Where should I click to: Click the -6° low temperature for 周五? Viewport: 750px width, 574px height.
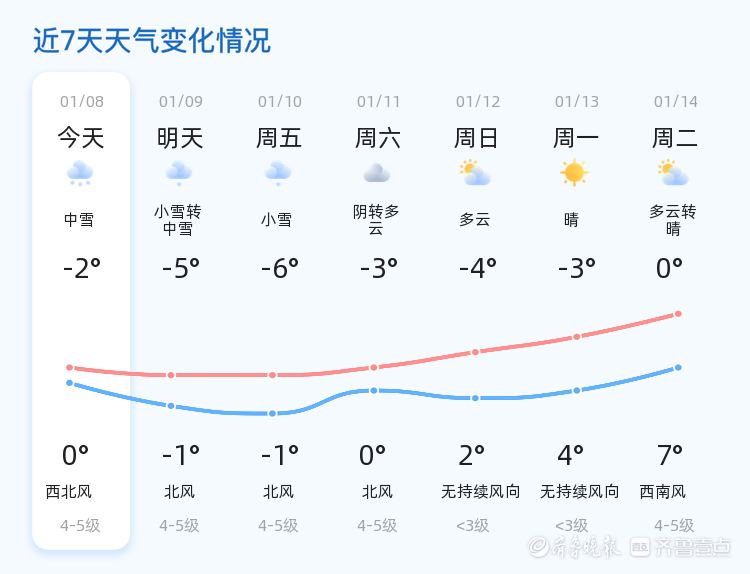point(280,268)
